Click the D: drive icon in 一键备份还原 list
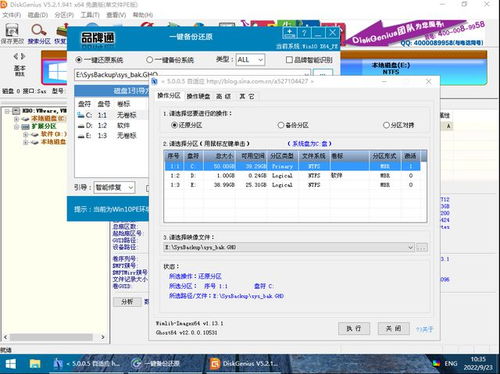Image resolution: width=500 pixels, height=374 pixels. coord(81,125)
